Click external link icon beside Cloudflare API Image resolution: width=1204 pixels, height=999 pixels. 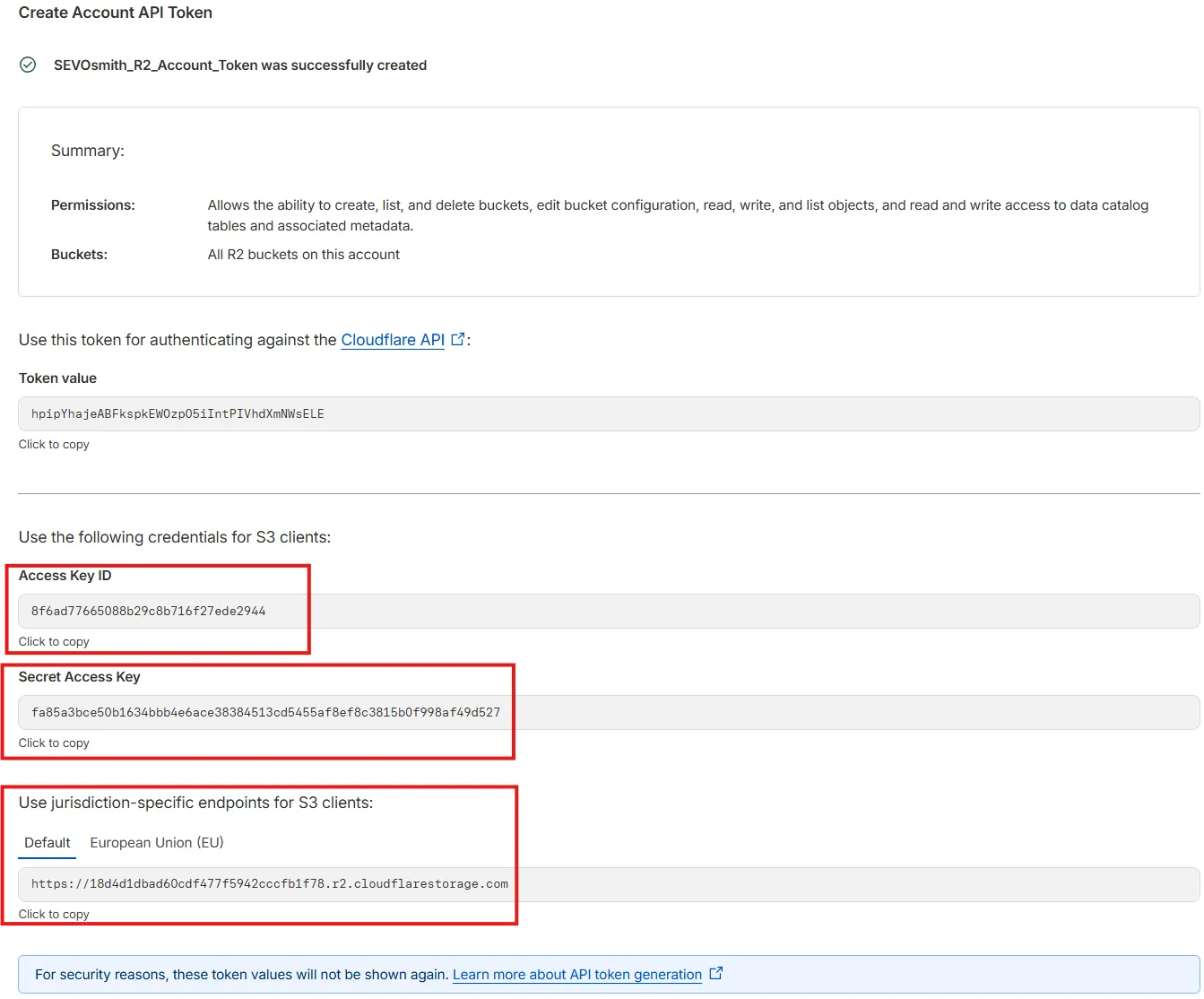(x=457, y=339)
